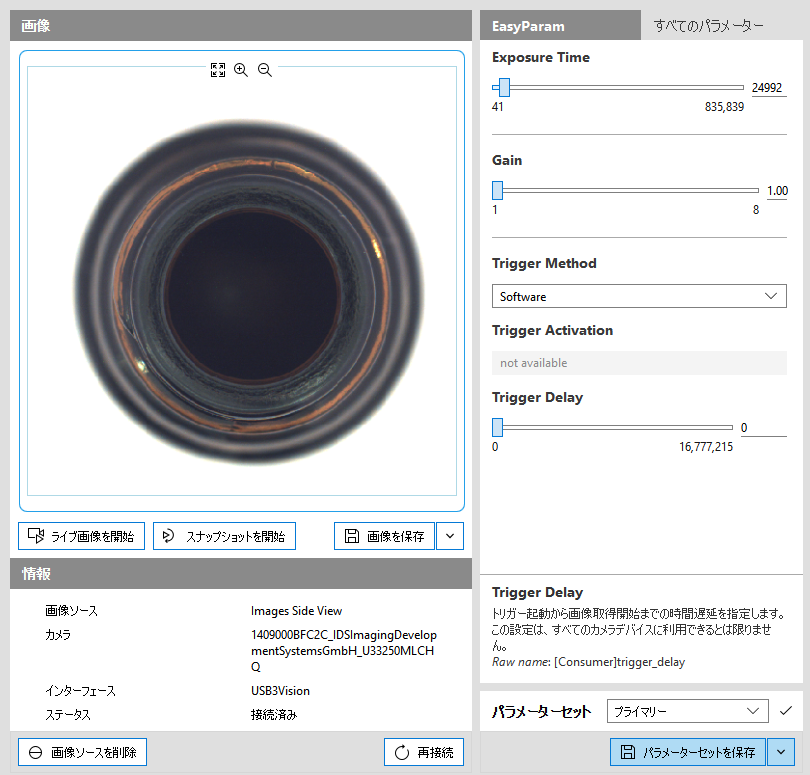
Task: Open the Trigger Method dropdown
Action: (639, 297)
